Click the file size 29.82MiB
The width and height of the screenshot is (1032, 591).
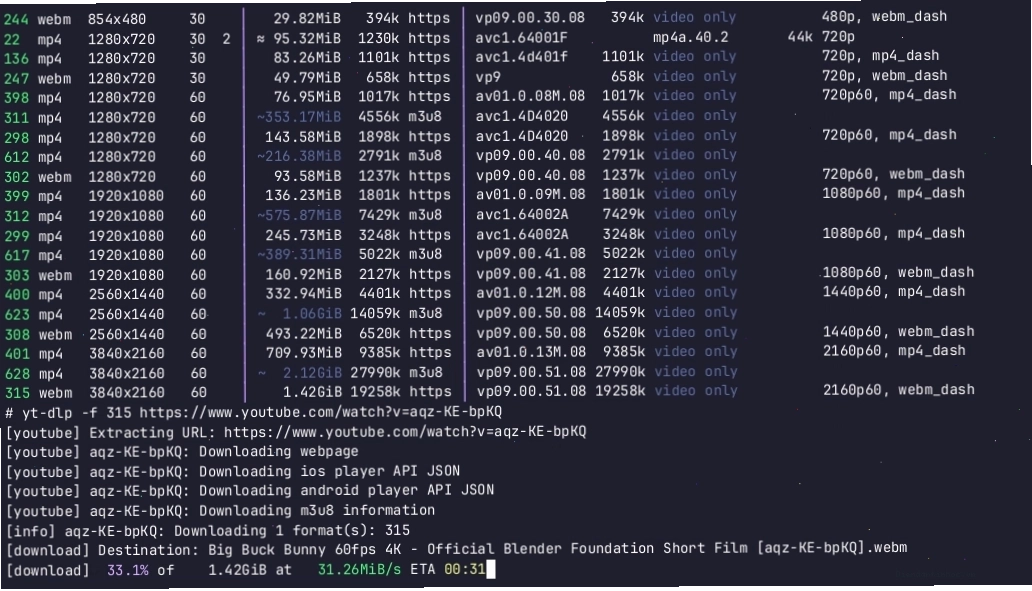[307, 19]
